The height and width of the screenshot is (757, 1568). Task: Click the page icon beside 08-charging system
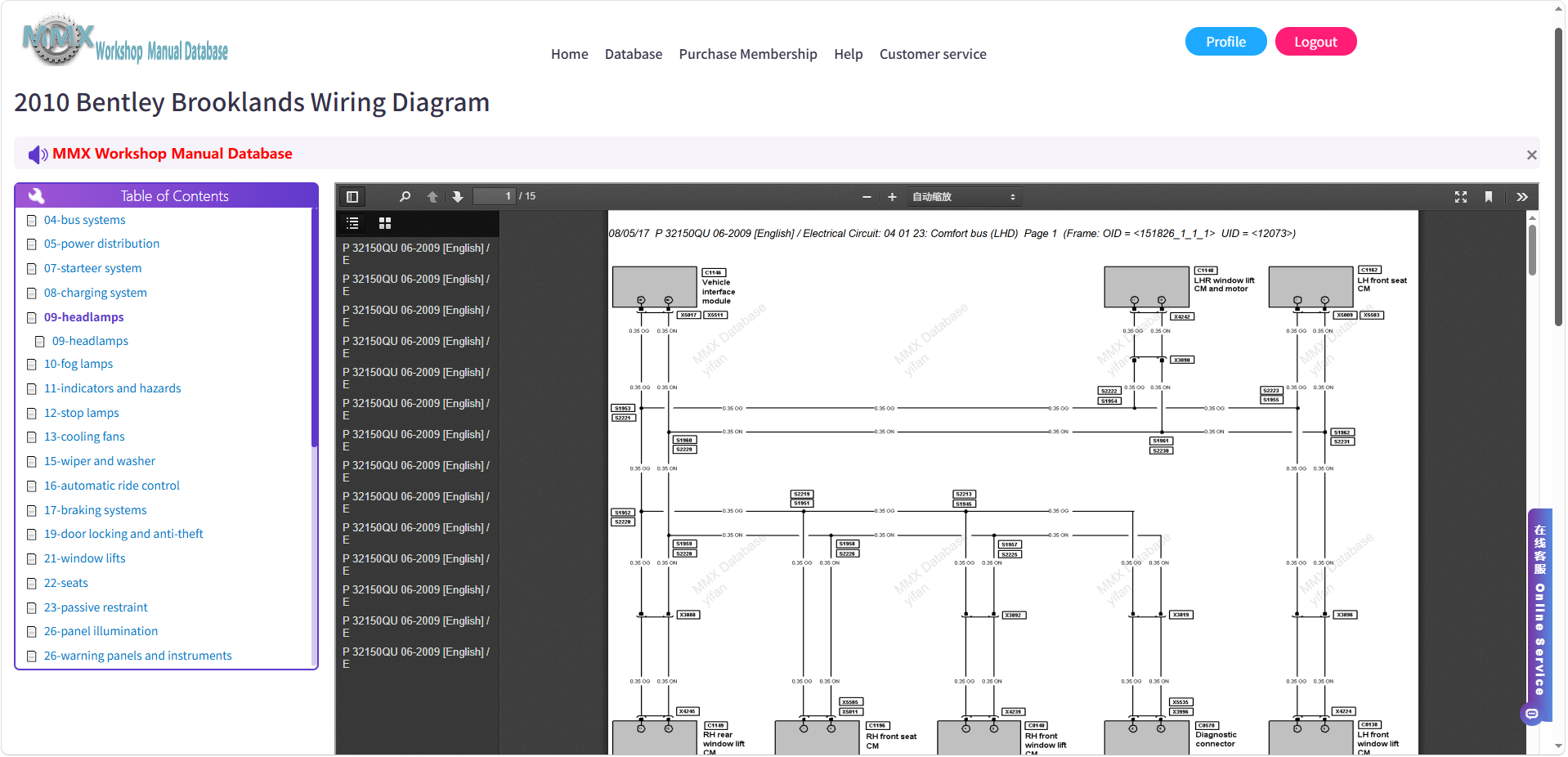(32, 293)
